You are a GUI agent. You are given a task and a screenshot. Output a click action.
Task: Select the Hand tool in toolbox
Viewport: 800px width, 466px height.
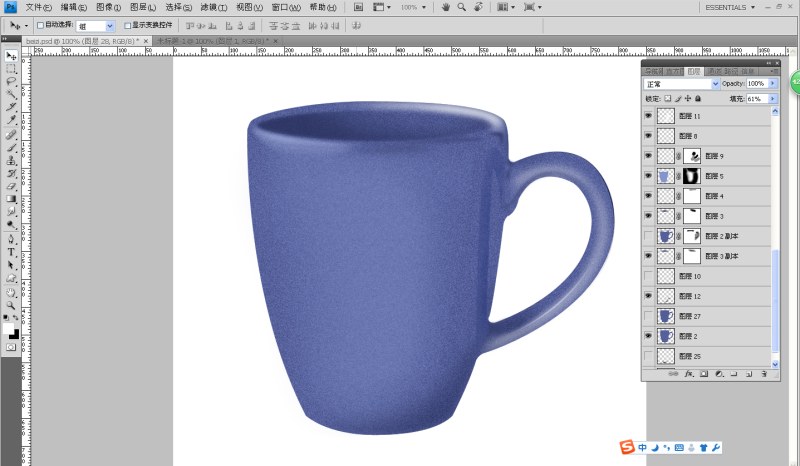[11, 293]
